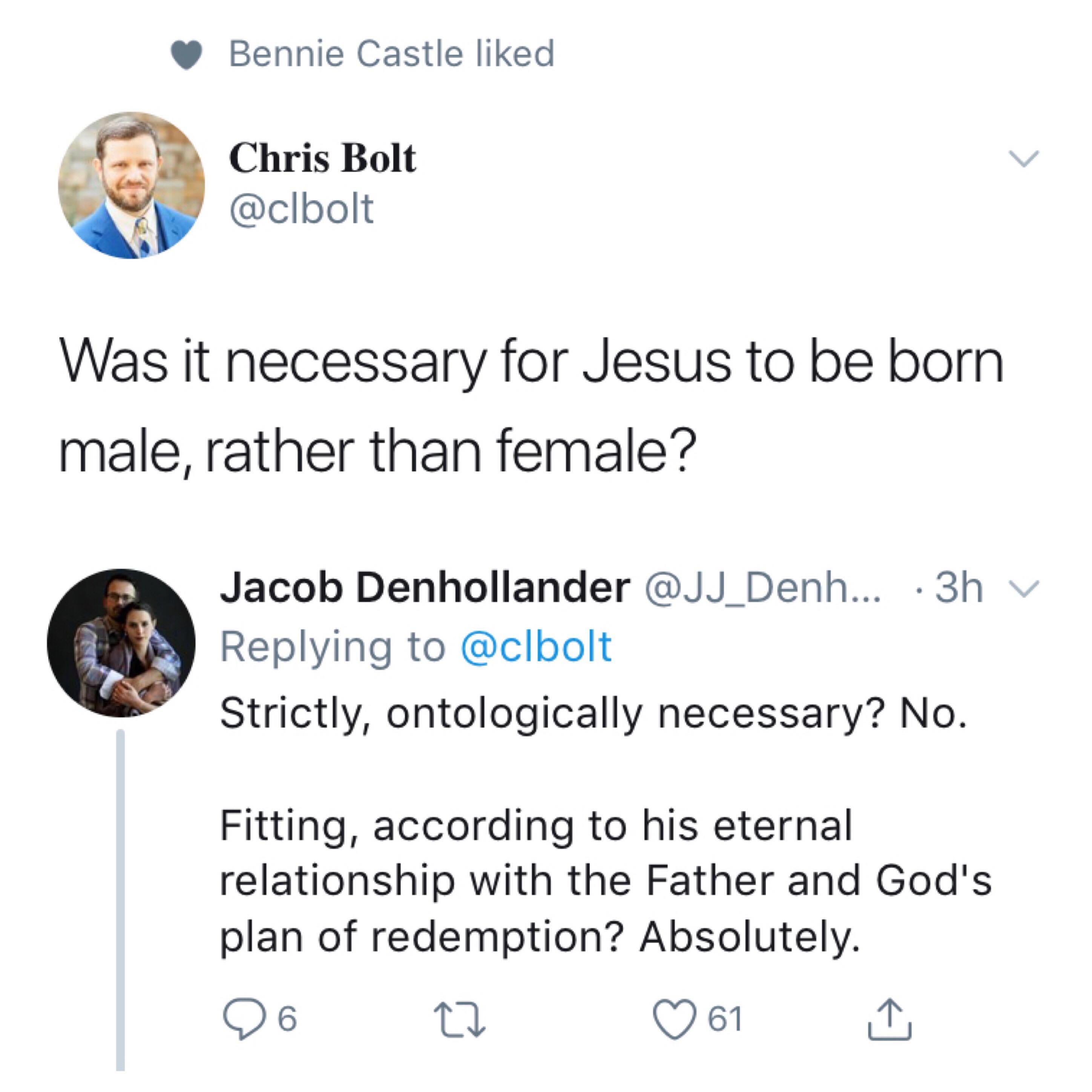Open the tweet text about Jesus born male
The width and height of the screenshot is (1092, 1092).
[531, 406]
